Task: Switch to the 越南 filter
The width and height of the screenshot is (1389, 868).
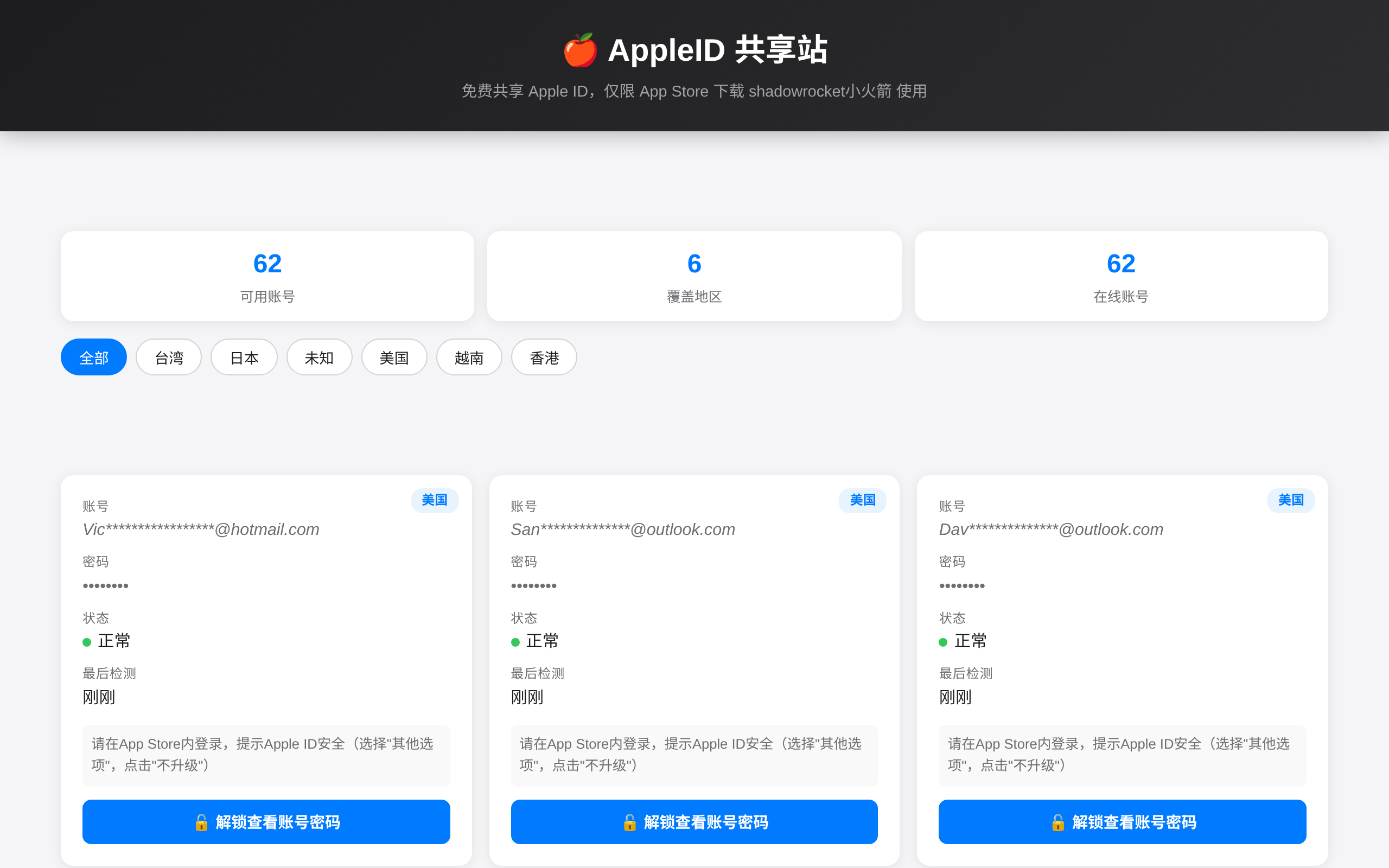Action: pyautogui.click(x=469, y=357)
